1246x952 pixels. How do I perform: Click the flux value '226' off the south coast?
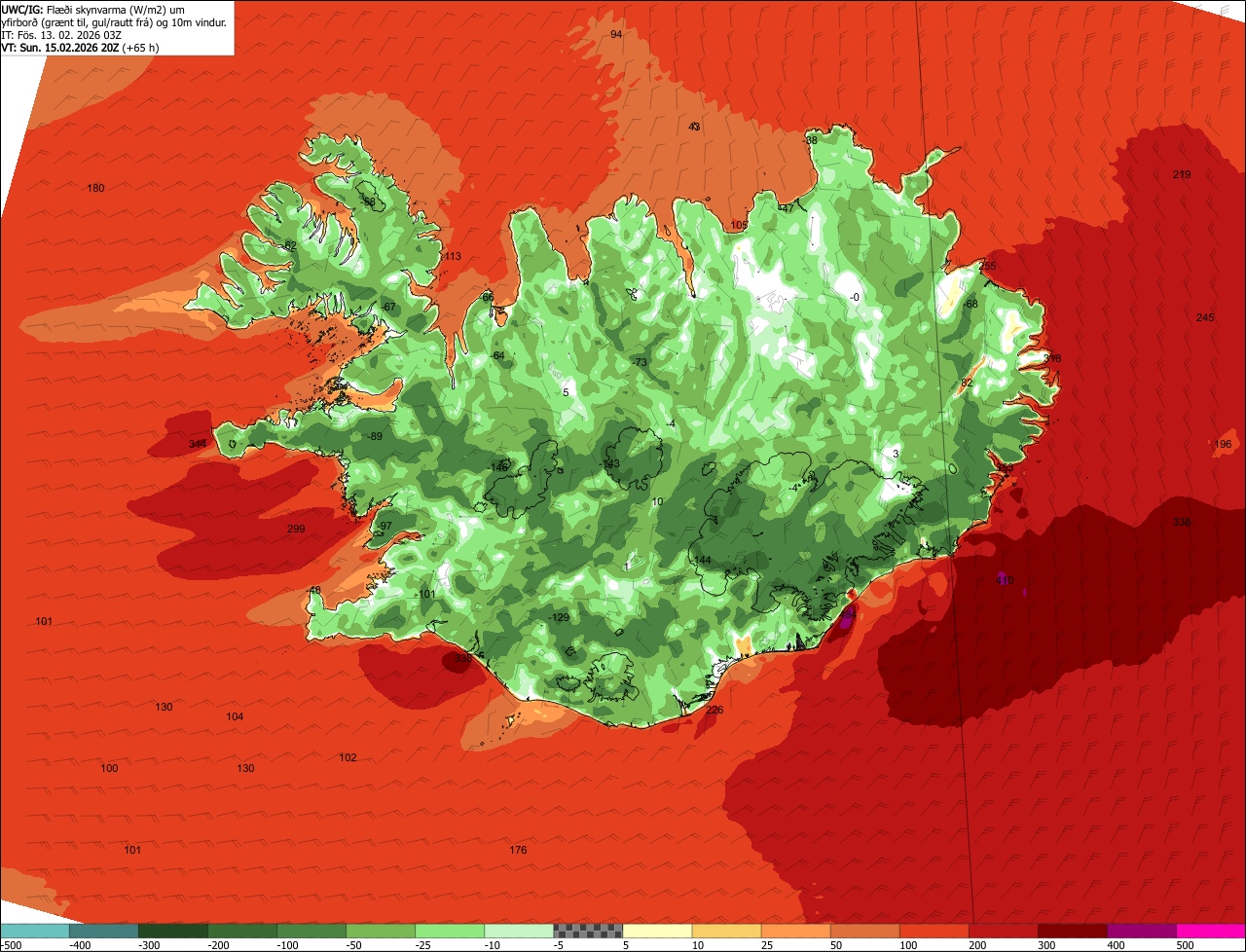[x=715, y=711]
